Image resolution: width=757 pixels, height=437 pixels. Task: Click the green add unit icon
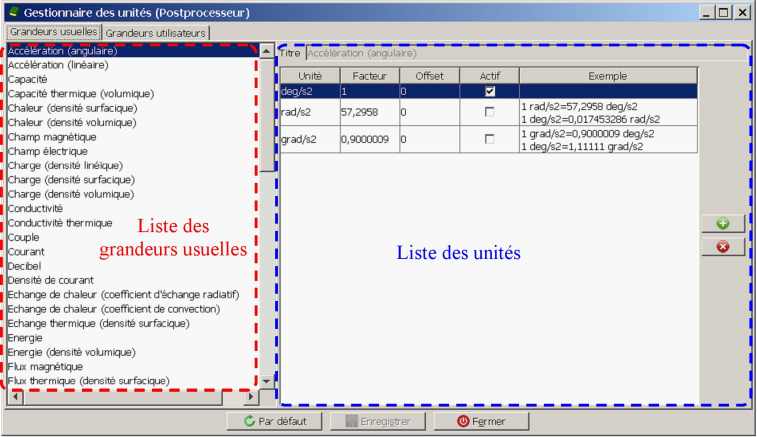pos(722,224)
